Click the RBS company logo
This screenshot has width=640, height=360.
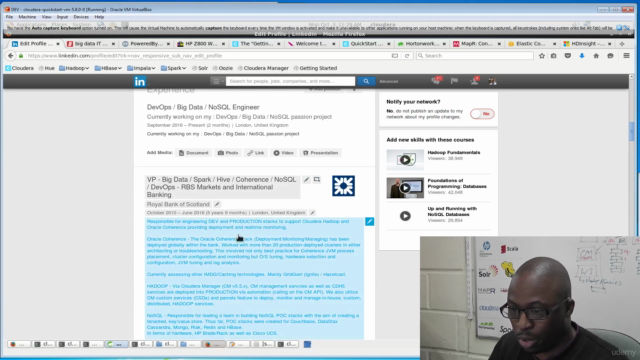343,186
